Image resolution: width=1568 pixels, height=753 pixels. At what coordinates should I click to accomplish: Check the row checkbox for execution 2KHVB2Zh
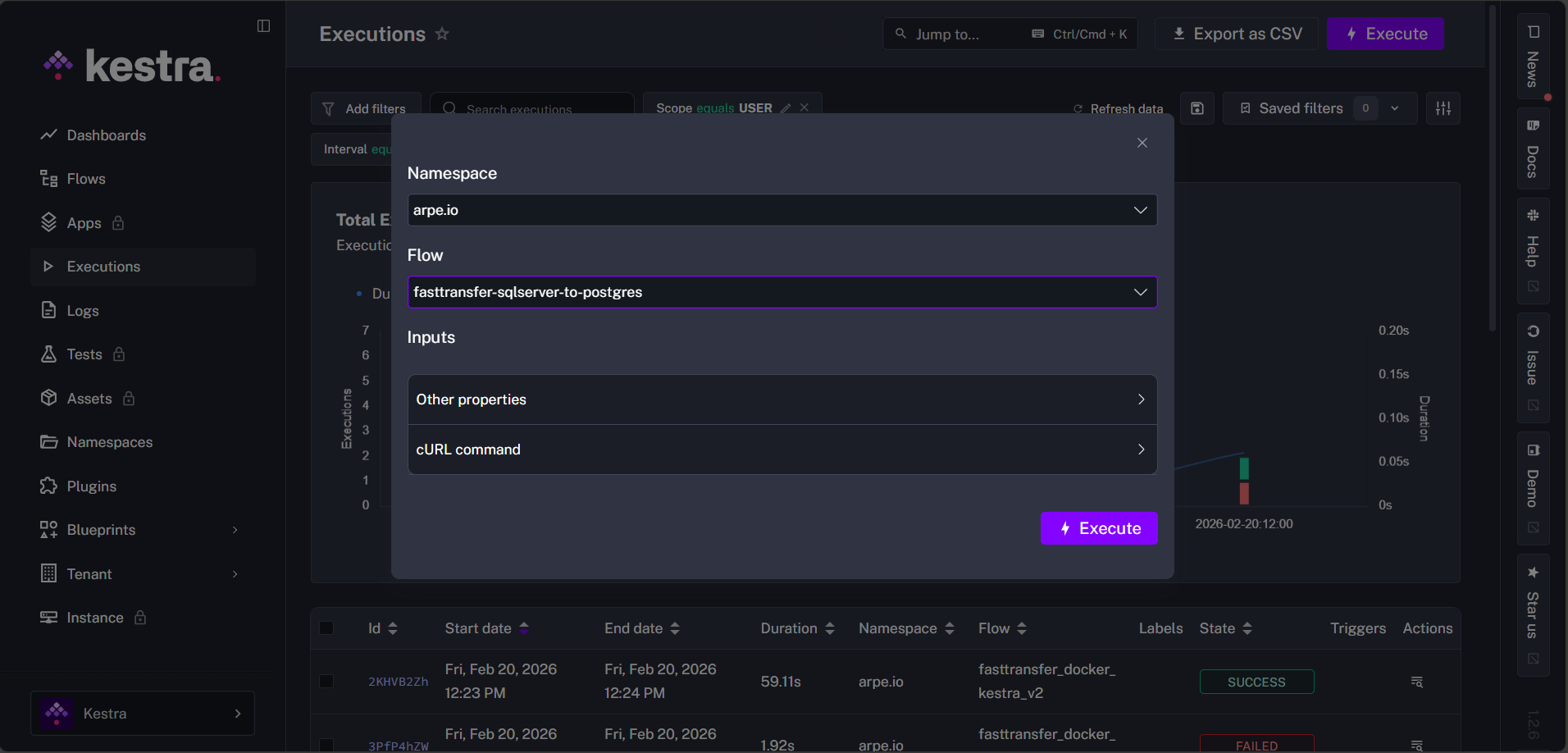coord(327,681)
